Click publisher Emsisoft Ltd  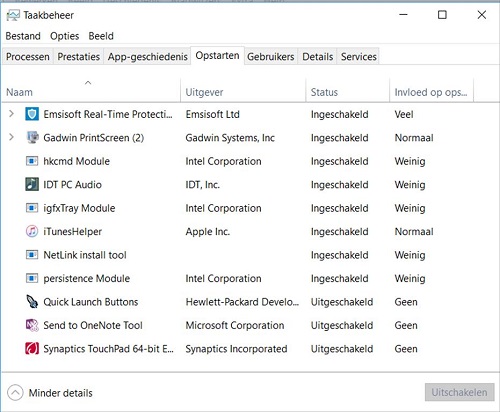213,114
